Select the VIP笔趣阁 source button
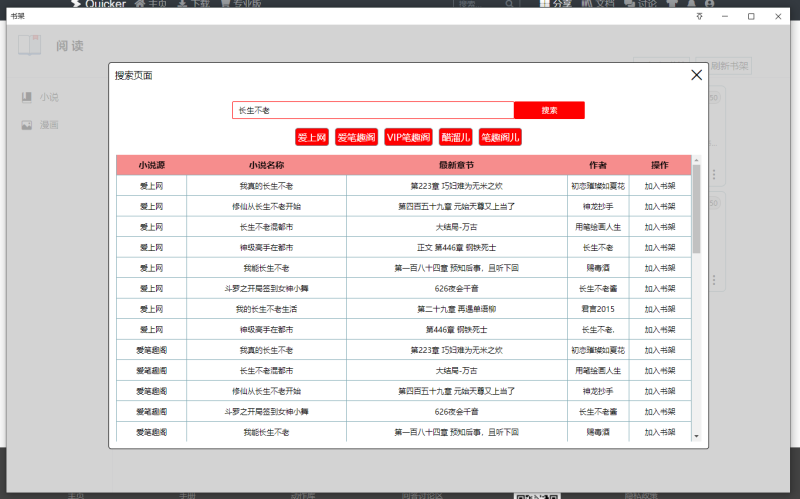This screenshot has height=499, width=800. point(408,137)
